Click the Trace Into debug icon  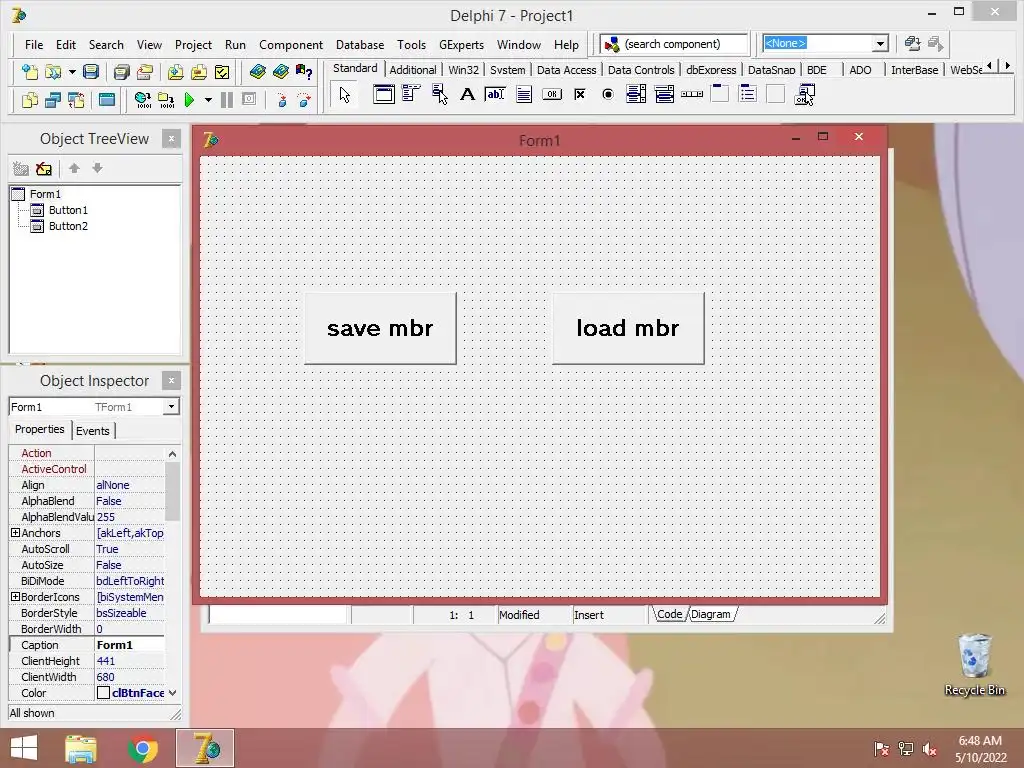click(x=282, y=100)
